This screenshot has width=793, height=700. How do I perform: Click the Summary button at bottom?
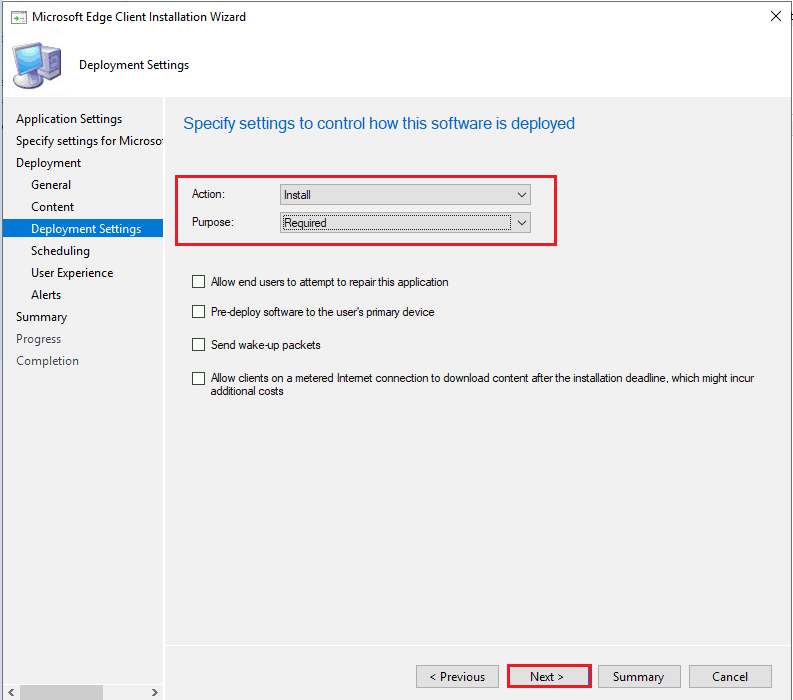[x=639, y=677]
